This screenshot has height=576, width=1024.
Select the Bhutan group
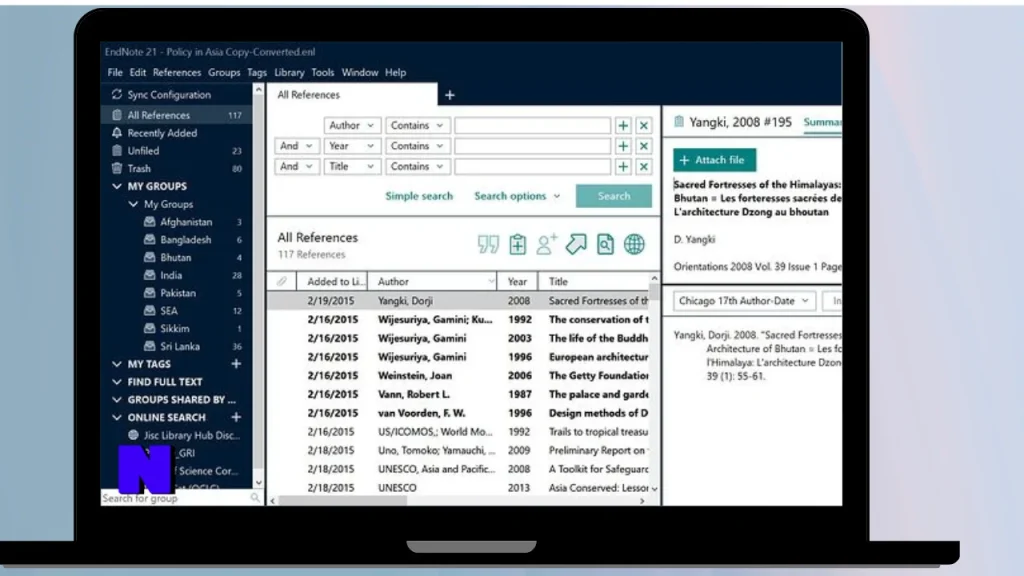(x=176, y=257)
